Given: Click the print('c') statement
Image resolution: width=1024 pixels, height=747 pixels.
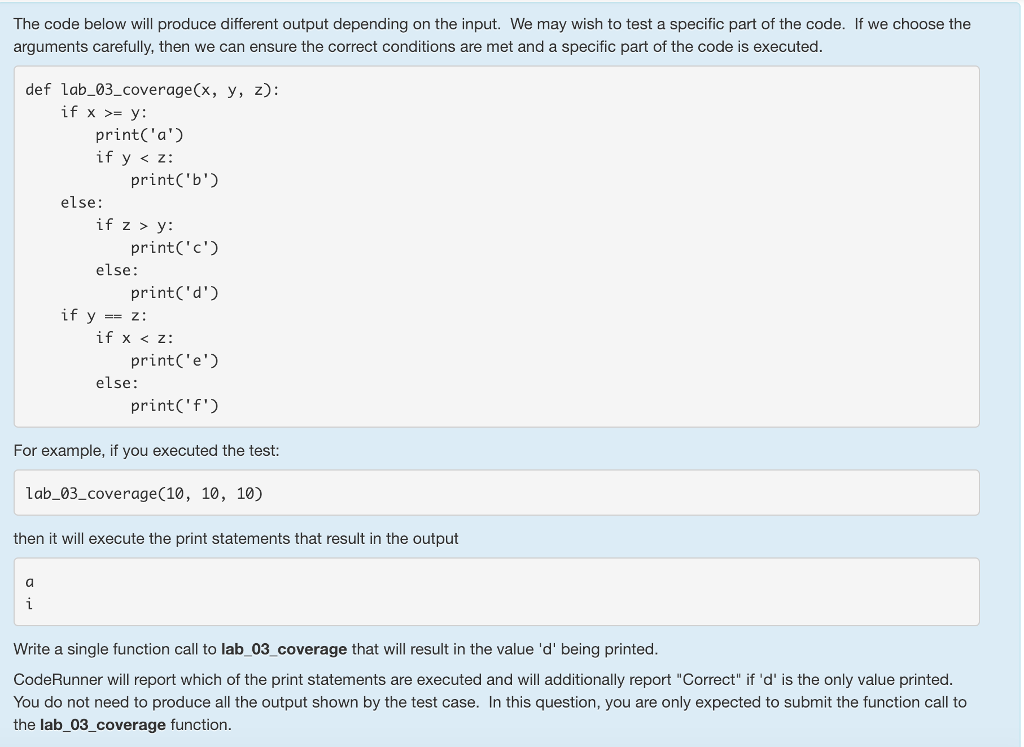Looking at the screenshot, I should (174, 247).
